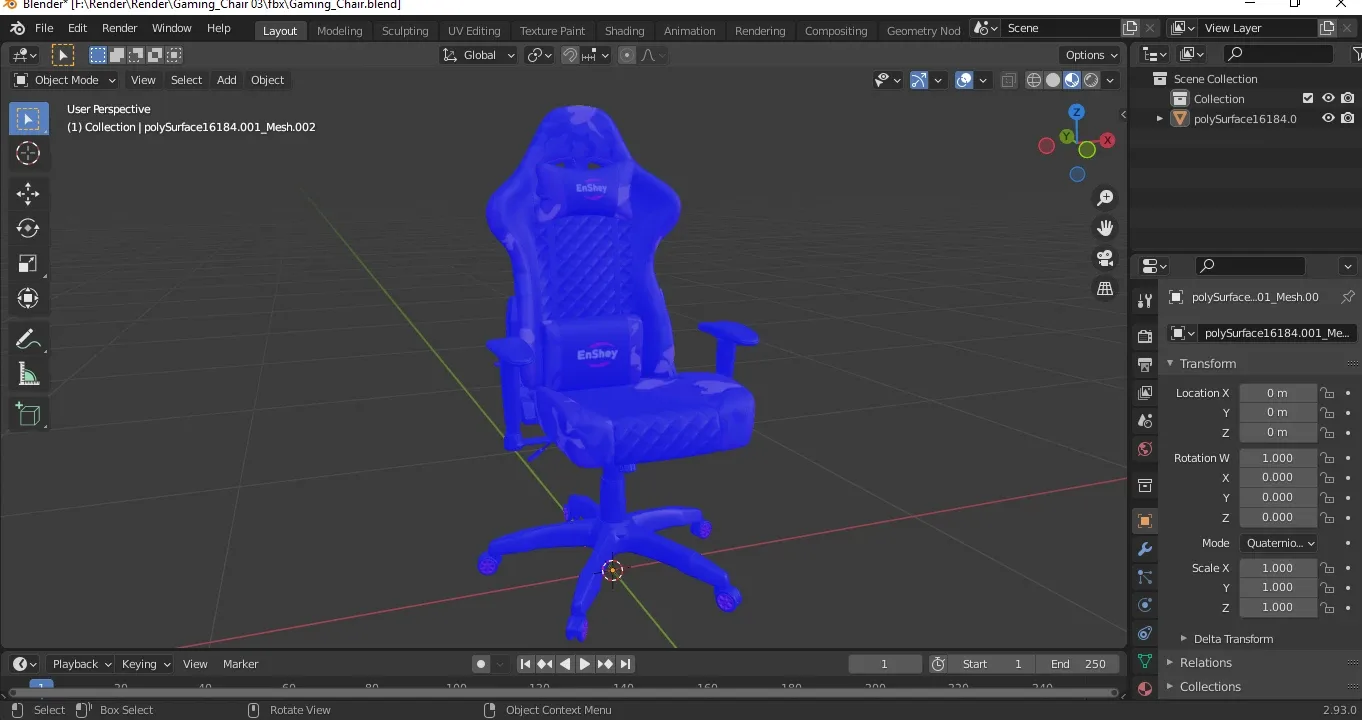Open the Object properties tab
Viewport: 1362px width, 720px height.
[x=1145, y=521]
